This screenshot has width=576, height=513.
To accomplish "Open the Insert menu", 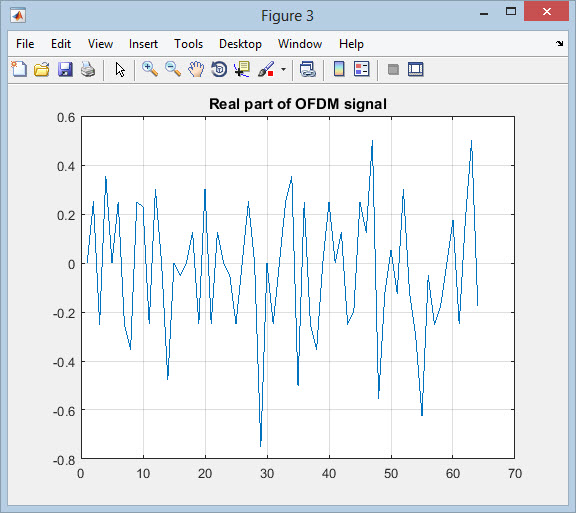I will (x=143, y=44).
